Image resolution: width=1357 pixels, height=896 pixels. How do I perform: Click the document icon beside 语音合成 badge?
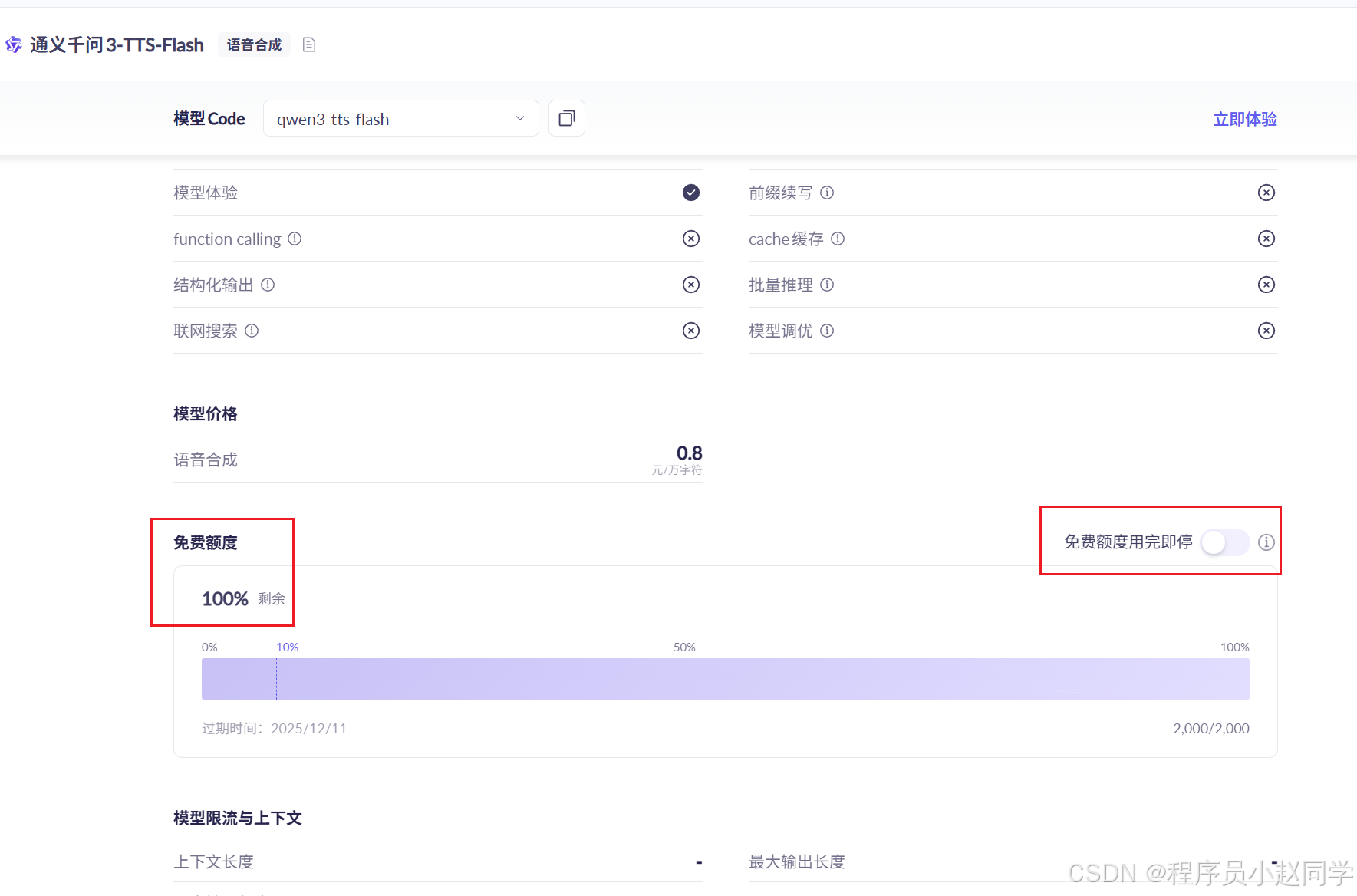pos(309,44)
